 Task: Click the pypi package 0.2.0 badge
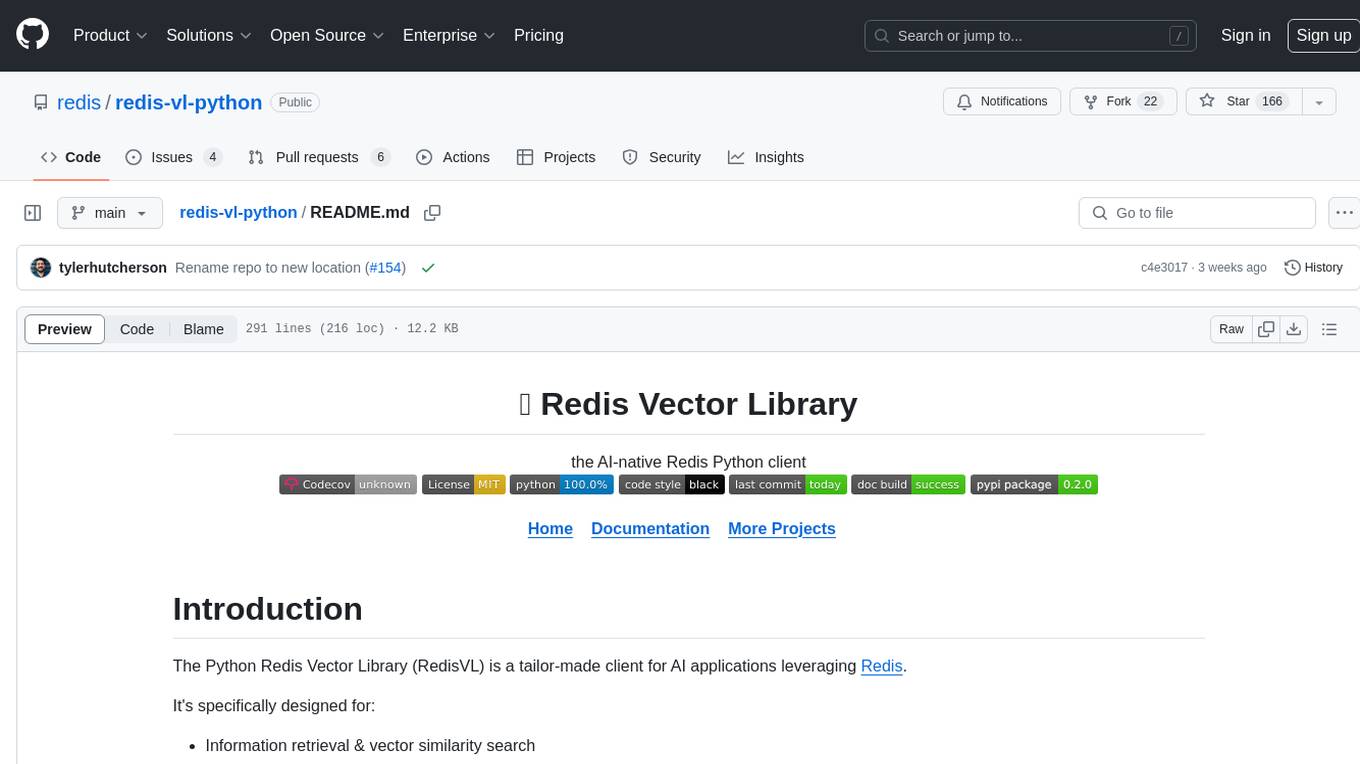(x=1034, y=484)
